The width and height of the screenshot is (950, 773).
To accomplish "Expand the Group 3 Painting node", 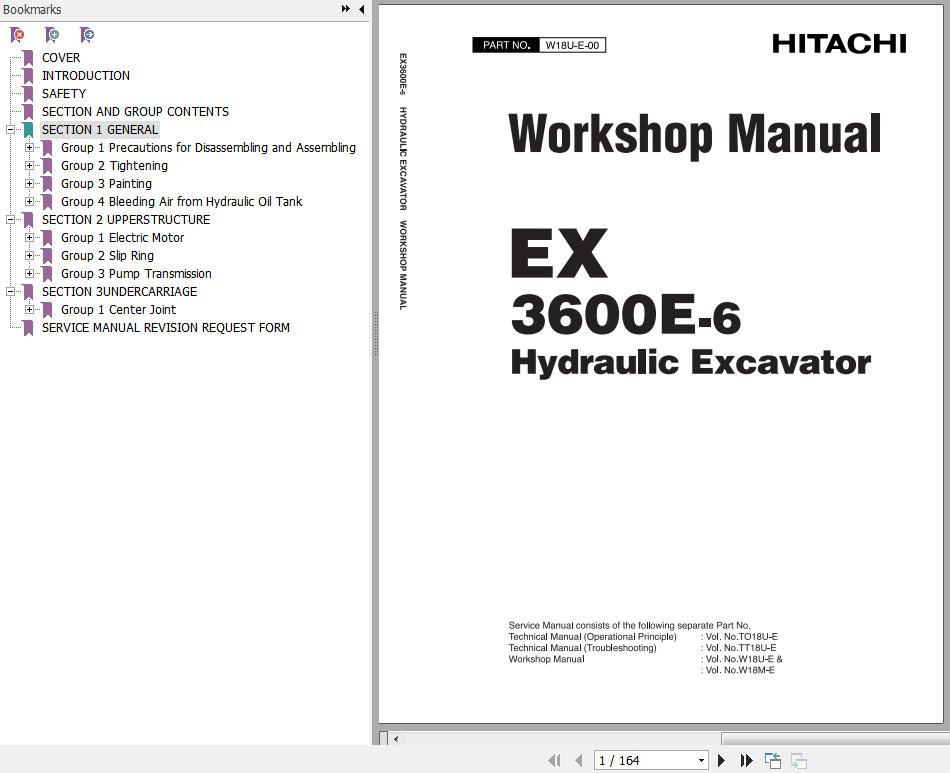I will [x=29, y=184].
